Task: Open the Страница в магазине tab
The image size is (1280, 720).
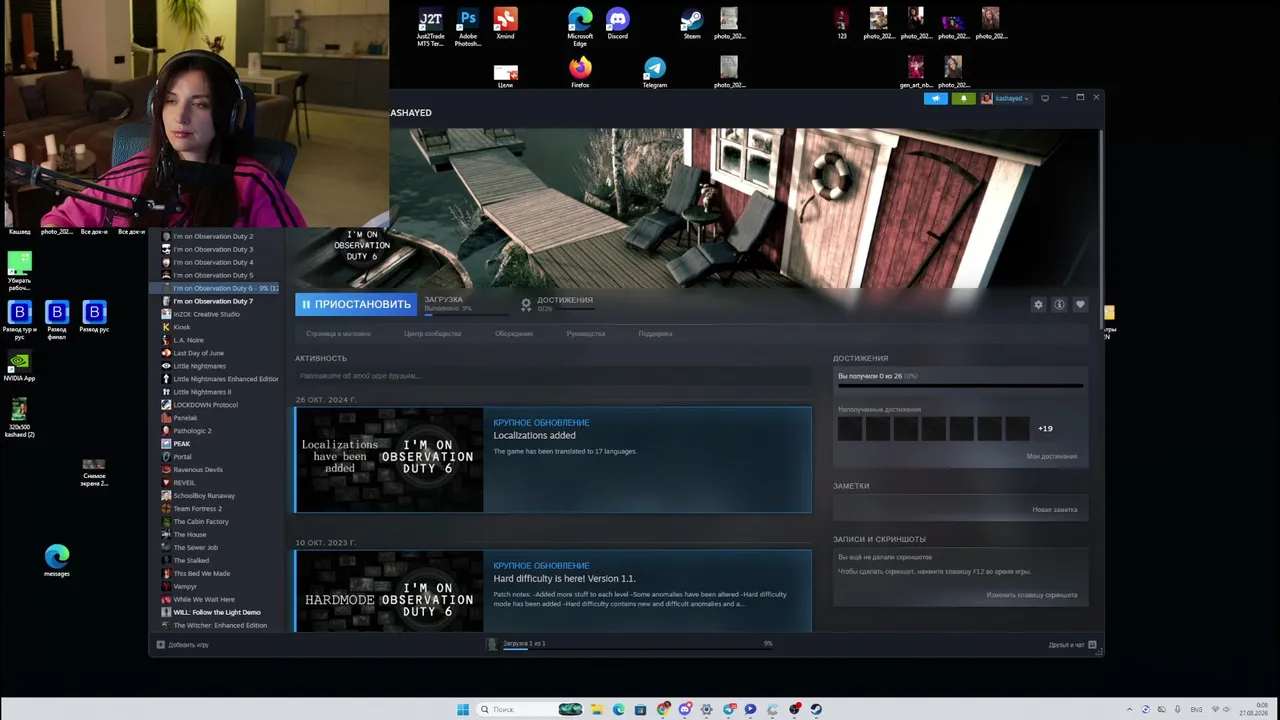Action: [x=338, y=333]
